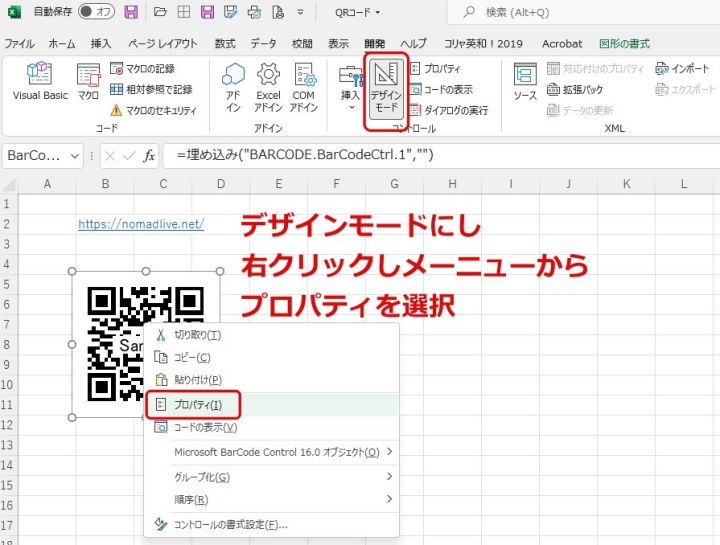
Task: Open the 図形の書式 tab
Action: point(624,44)
